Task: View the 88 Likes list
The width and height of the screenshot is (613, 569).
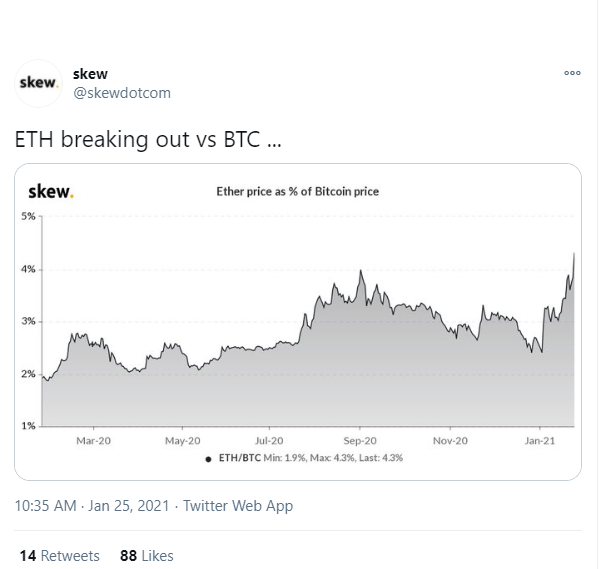Action: click(147, 556)
